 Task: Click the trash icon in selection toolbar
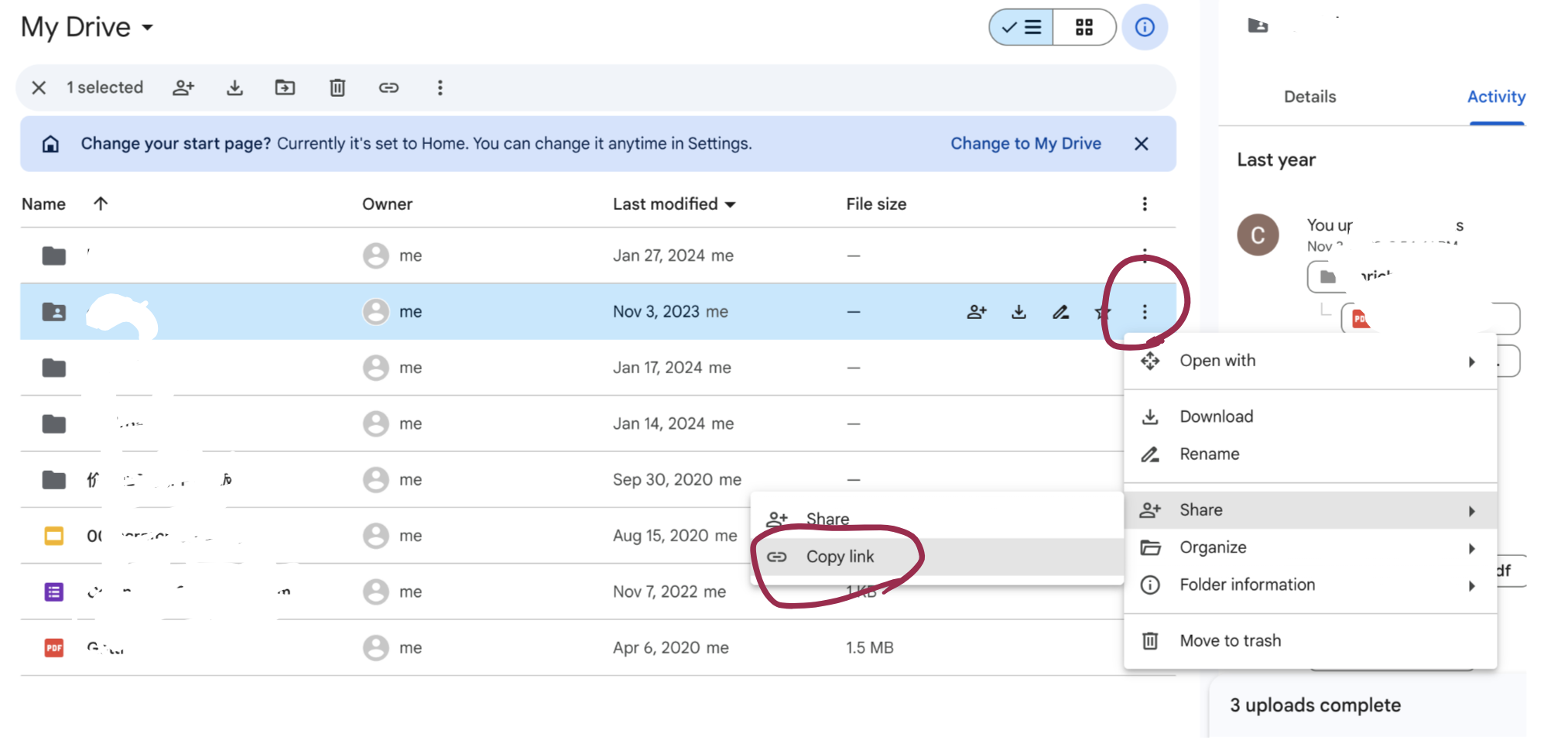(x=337, y=87)
